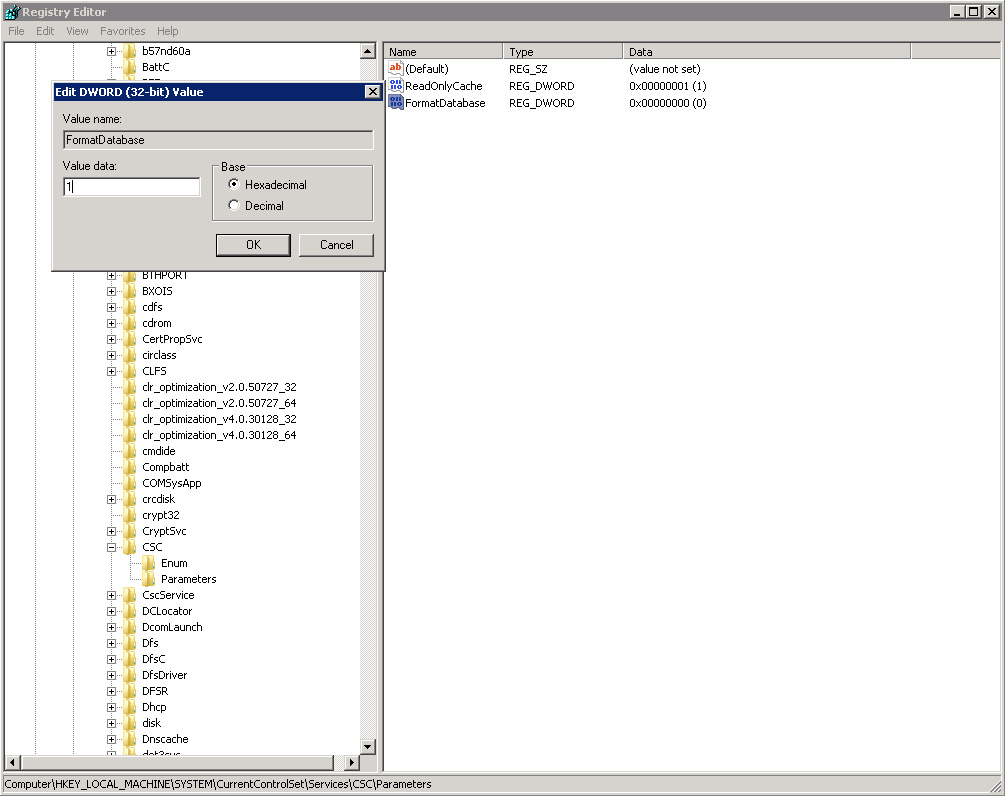
Task: Expand the BXOIS tree node
Action: coord(112,291)
